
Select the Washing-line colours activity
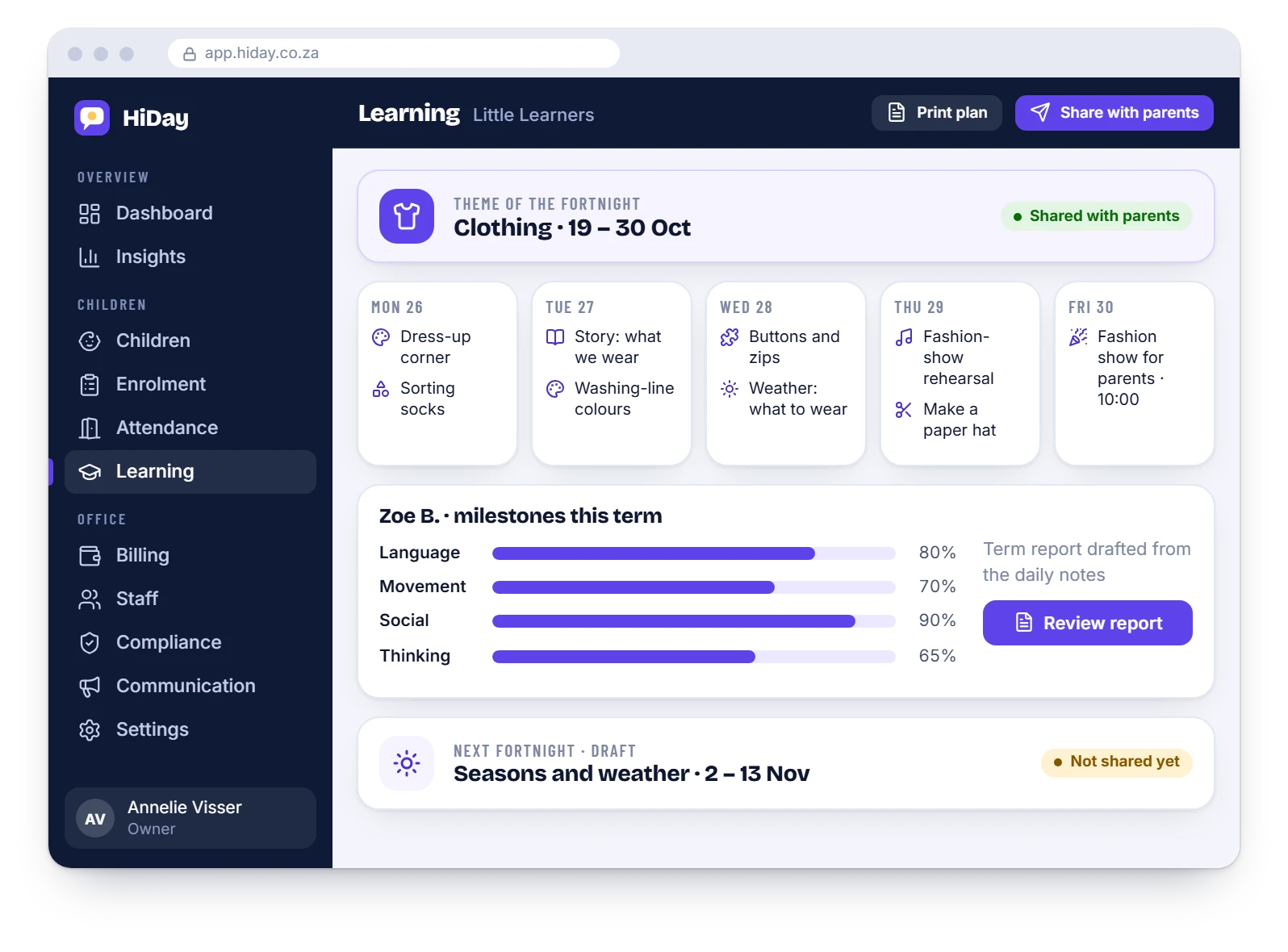611,399
